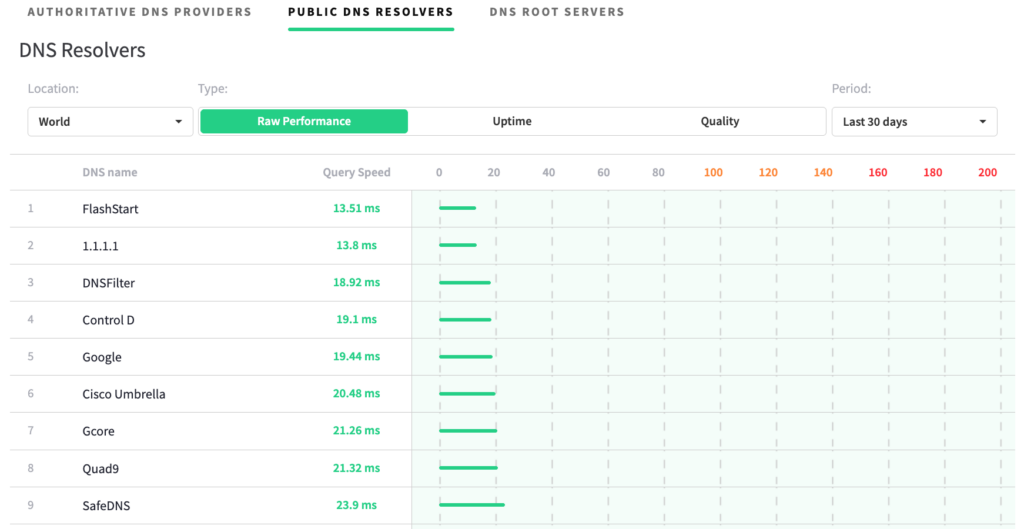This screenshot has width=1024, height=529.
Task: Click the 21.26 ms query speed value
Action: (357, 430)
